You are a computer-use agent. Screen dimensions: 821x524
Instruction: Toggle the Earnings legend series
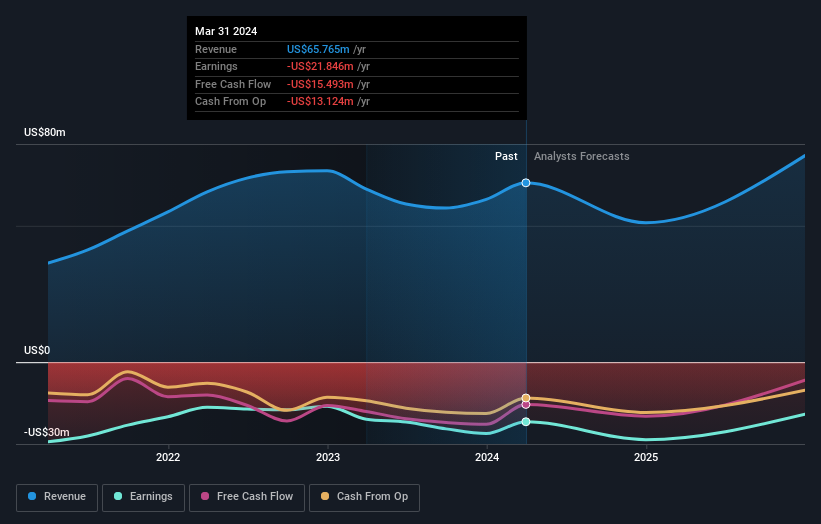[143, 497]
